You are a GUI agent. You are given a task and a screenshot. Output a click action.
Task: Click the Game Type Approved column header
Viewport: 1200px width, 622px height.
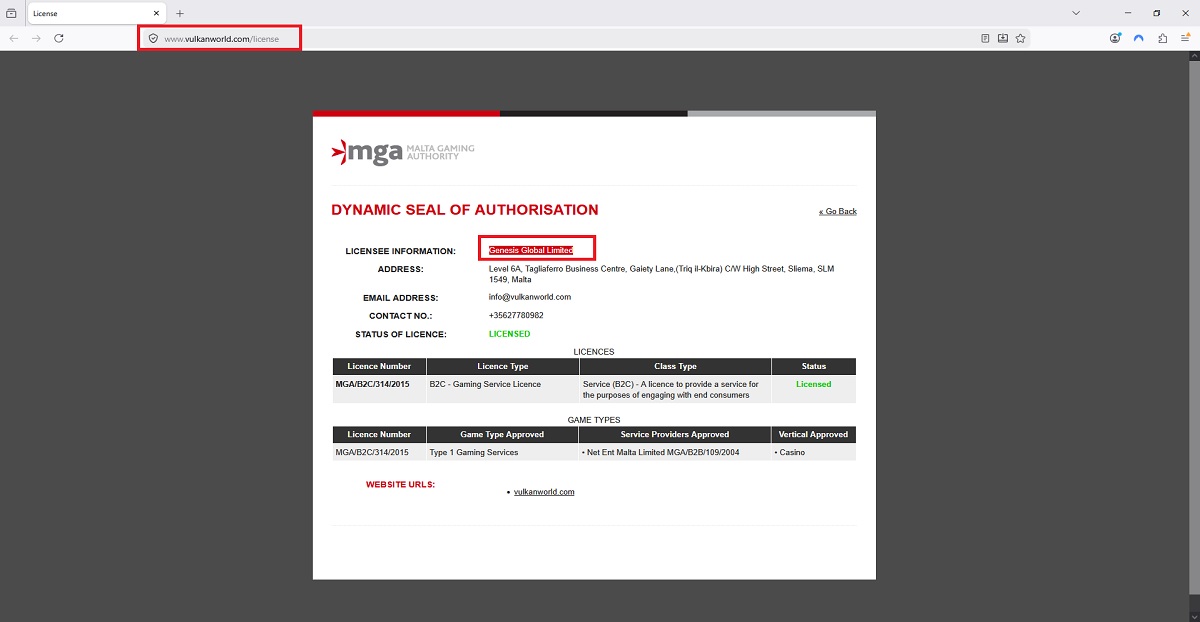coord(503,434)
